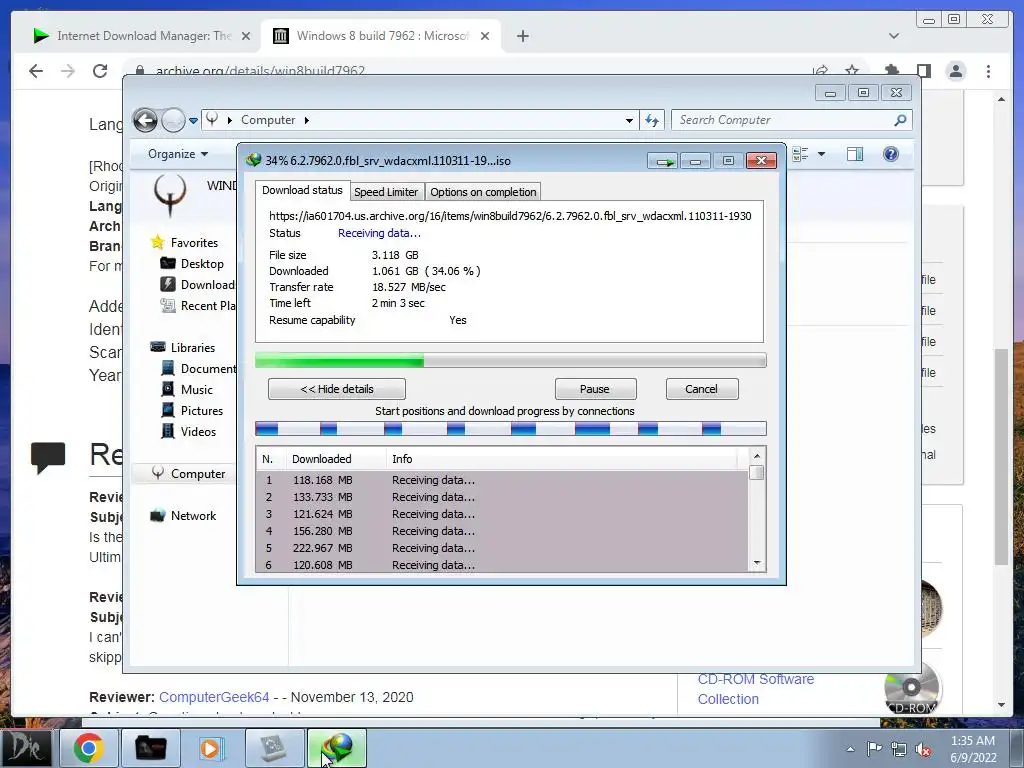The height and width of the screenshot is (768, 1024).
Task: Select the Windows 8 build 7962 browser tab
Action: pyautogui.click(x=381, y=36)
